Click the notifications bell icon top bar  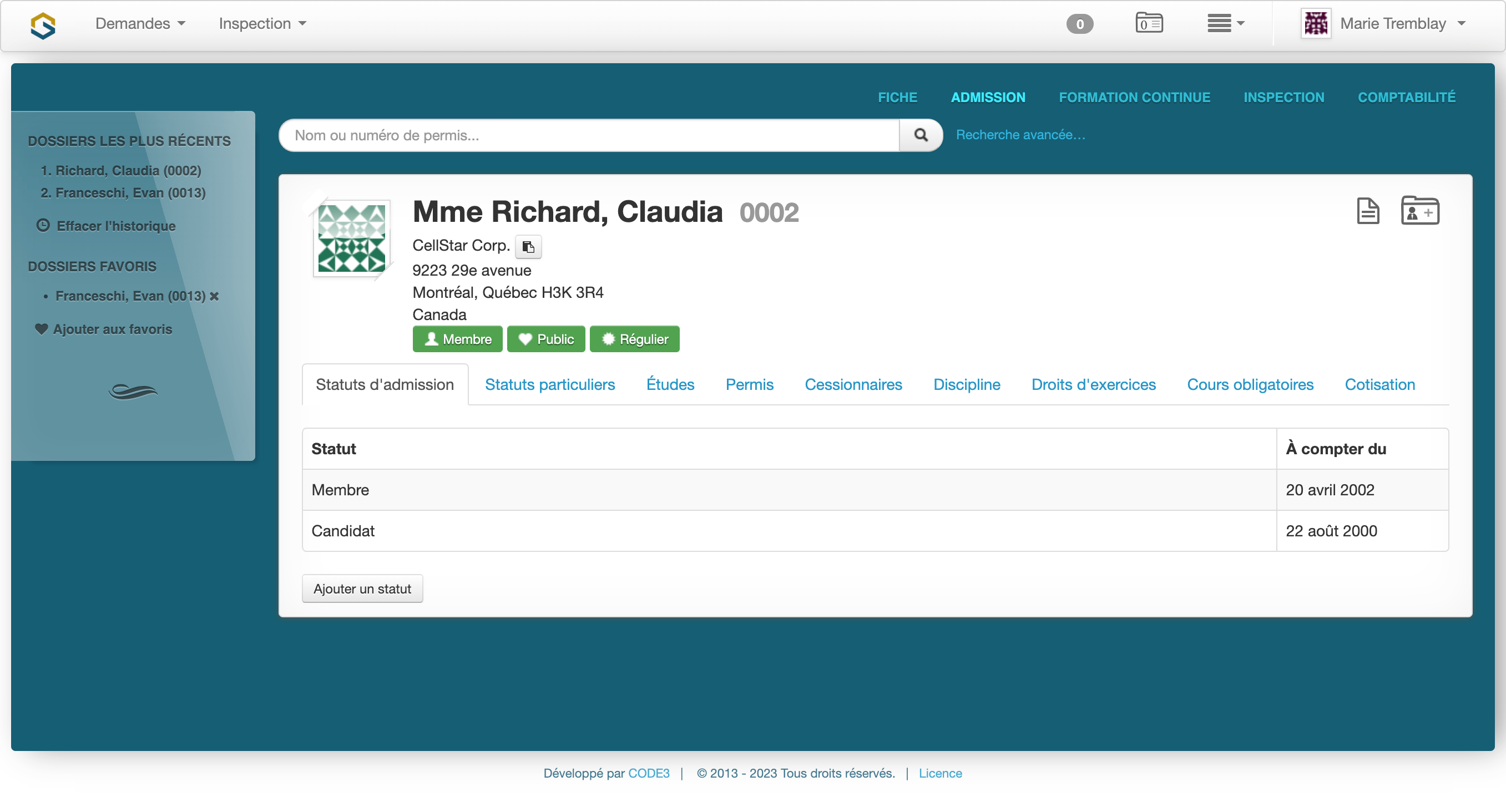click(1080, 24)
